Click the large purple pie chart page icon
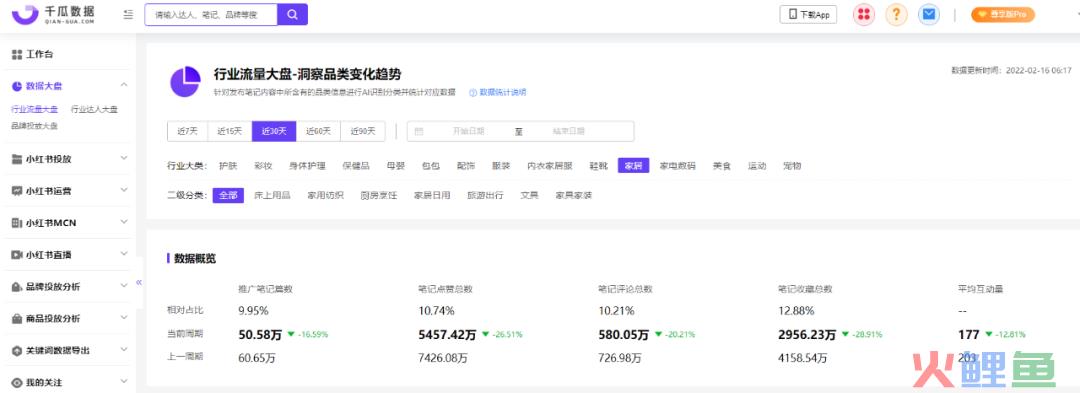This screenshot has width=1080, height=393. click(x=185, y=82)
